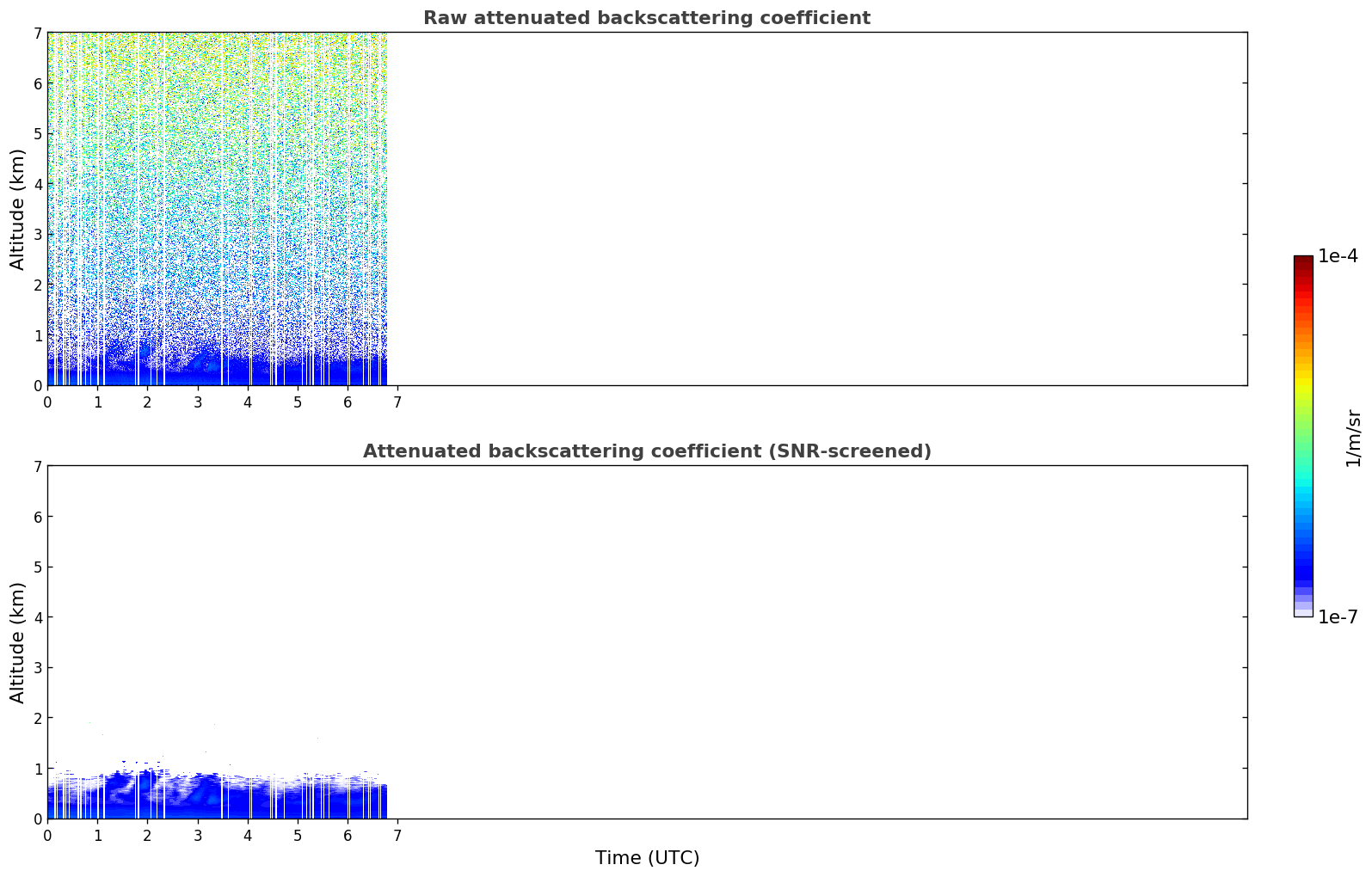Click the blue boundary layer in bottom plot
The width and height of the screenshot is (1372, 877).
coord(215,800)
